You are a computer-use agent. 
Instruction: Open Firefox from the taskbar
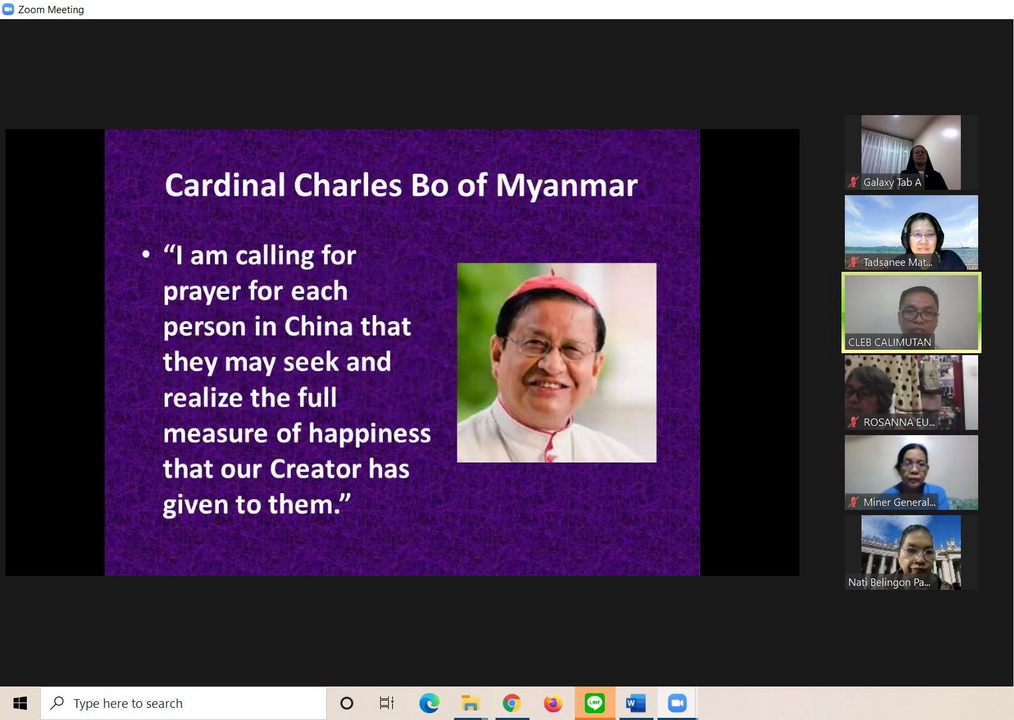tap(553, 703)
